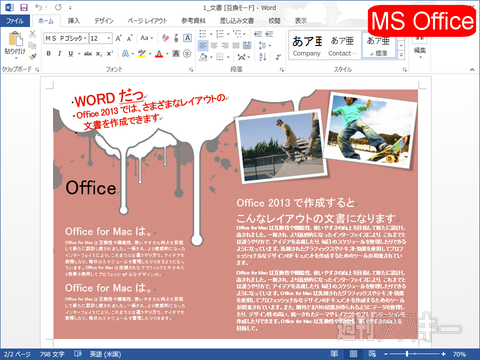The width and height of the screenshot is (480, 360).
Task: Apply bullet list formatting
Action: tap(202, 34)
